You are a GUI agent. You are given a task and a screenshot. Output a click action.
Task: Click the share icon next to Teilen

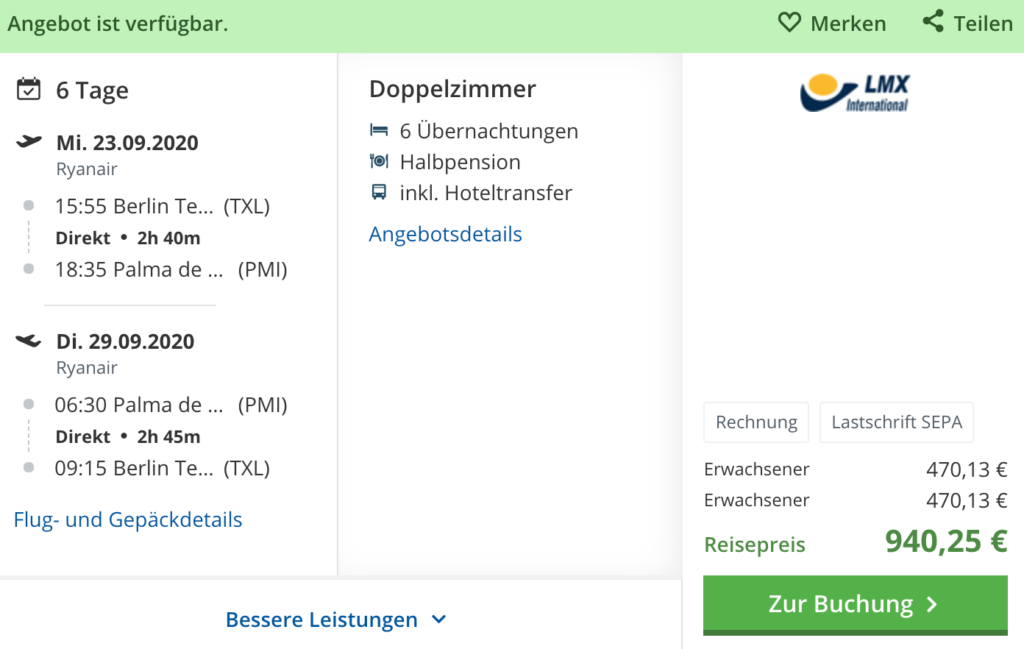933,21
